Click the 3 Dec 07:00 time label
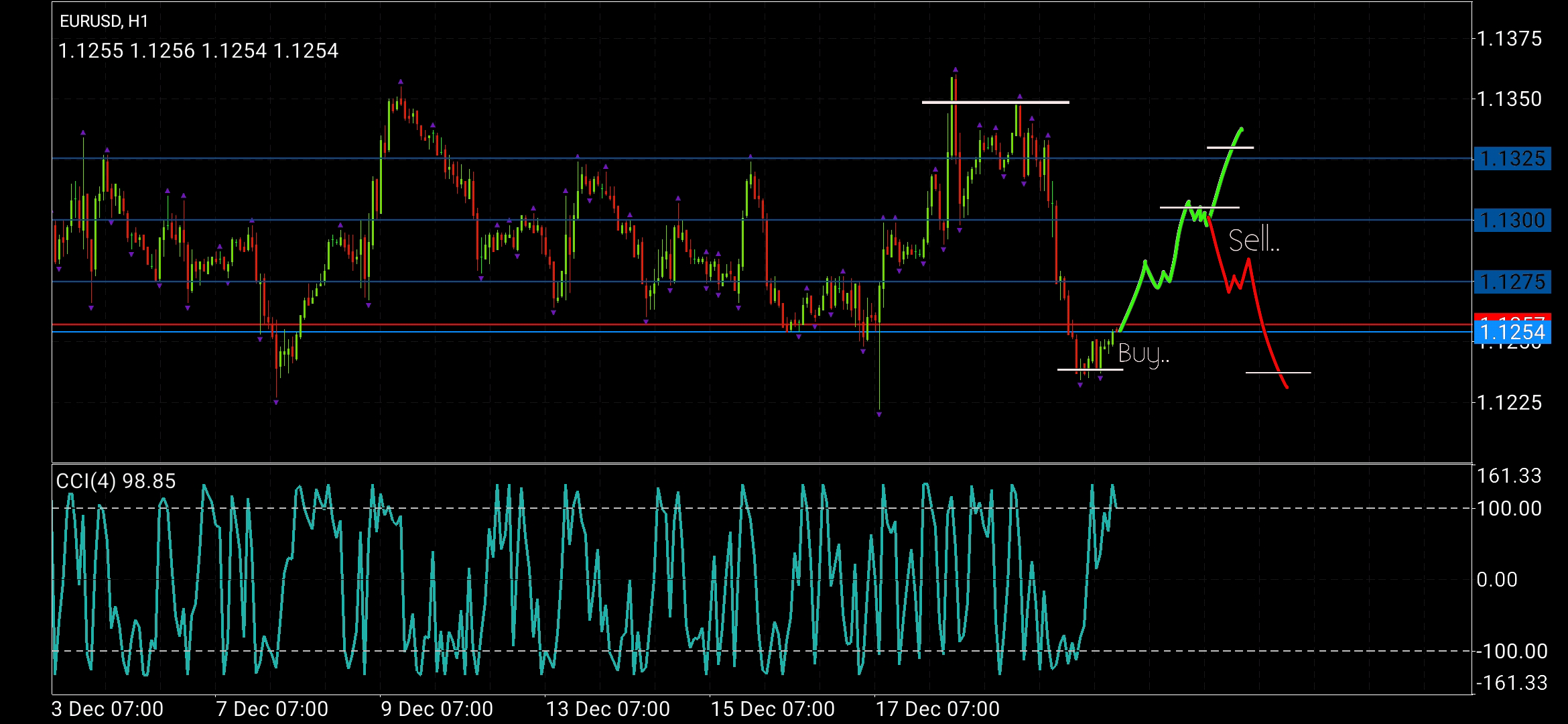The image size is (1568, 724). (x=107, y=709)
